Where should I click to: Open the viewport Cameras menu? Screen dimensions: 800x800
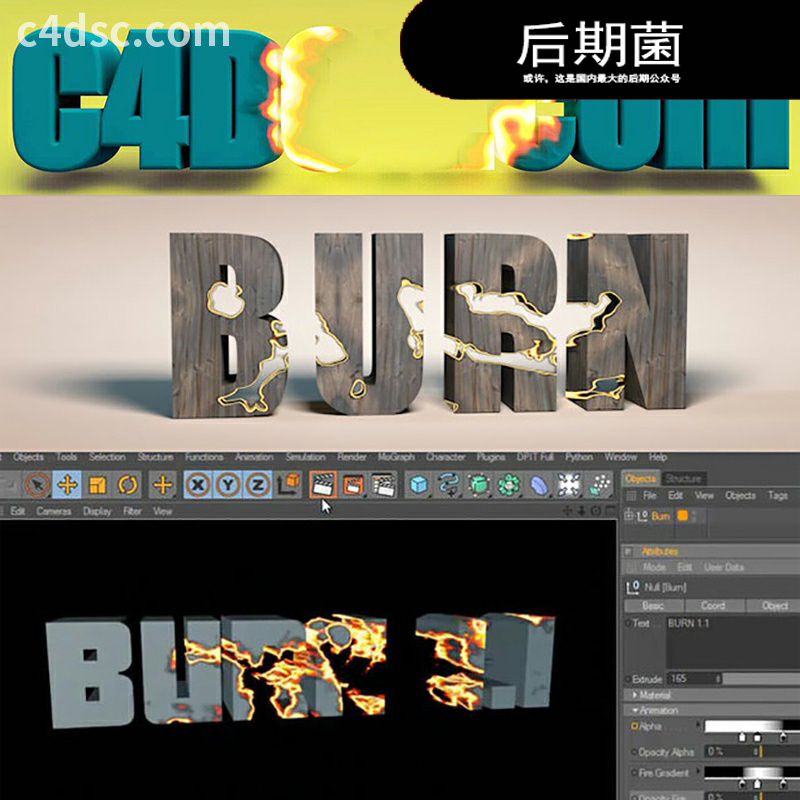[54, 511]
